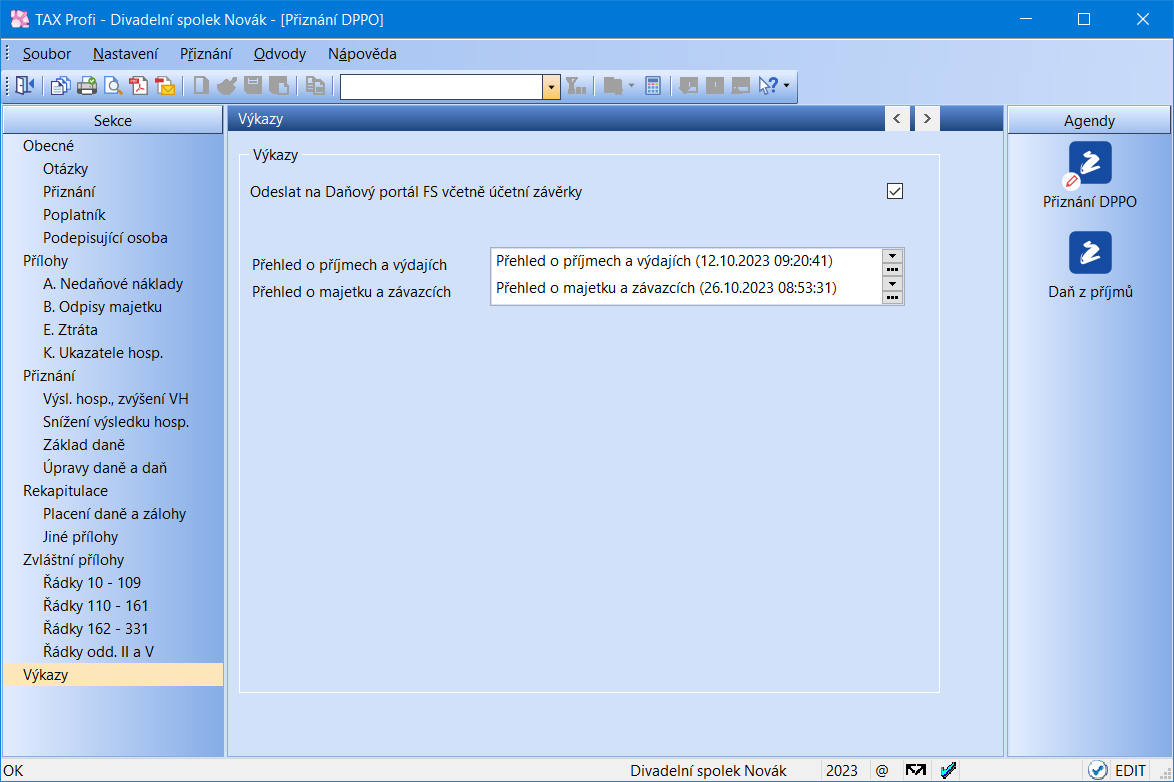The image size is (1174, 782).
Task: Open dropdown of Přehled o majetku a závazcích field
Action: click(892, 284)
